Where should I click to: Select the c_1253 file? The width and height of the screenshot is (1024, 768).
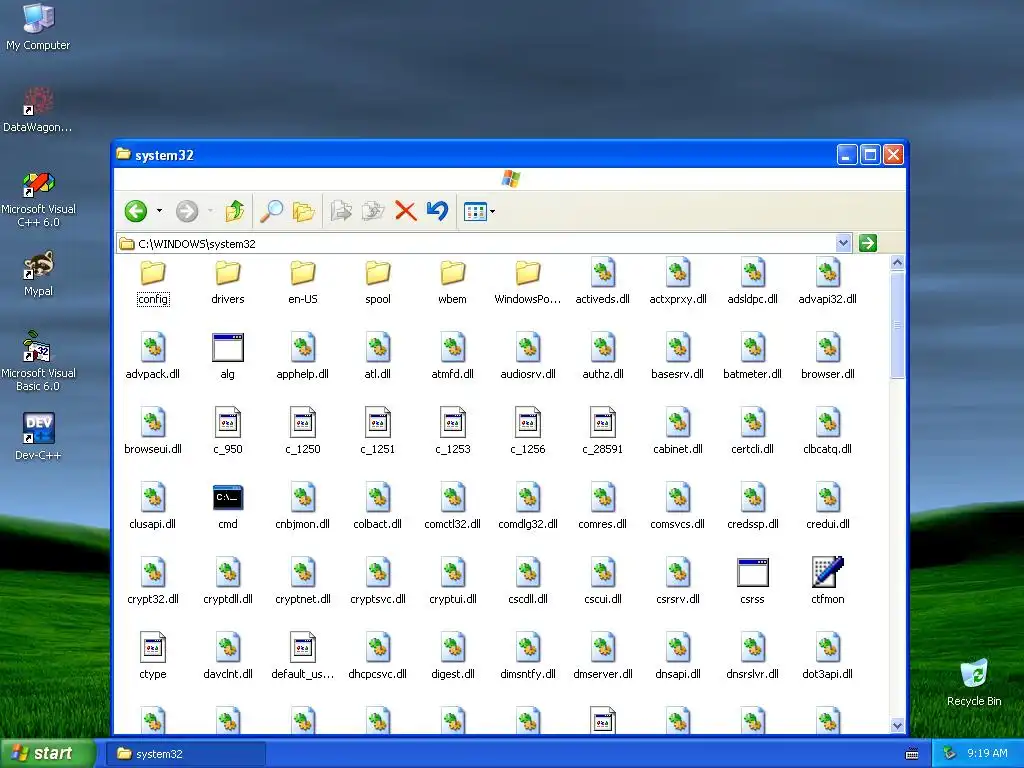tap(453, 432)
